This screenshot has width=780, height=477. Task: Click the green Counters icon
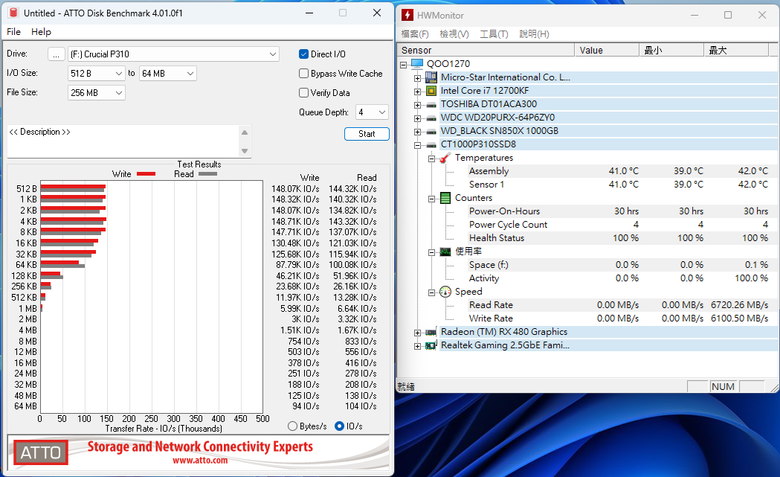[x=445, y=198]
